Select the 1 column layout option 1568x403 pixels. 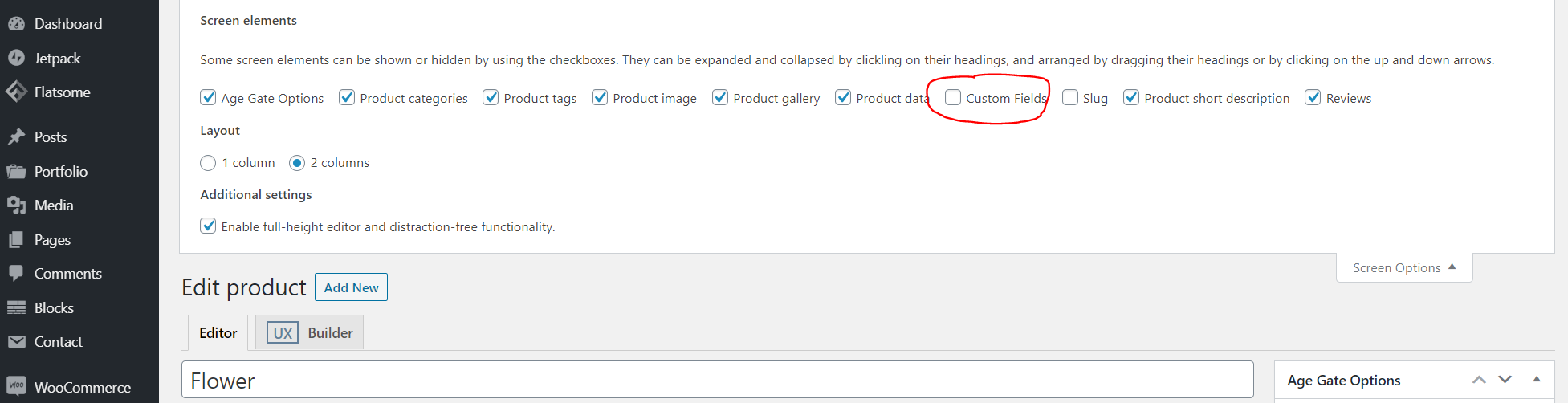tap(208, 163)
